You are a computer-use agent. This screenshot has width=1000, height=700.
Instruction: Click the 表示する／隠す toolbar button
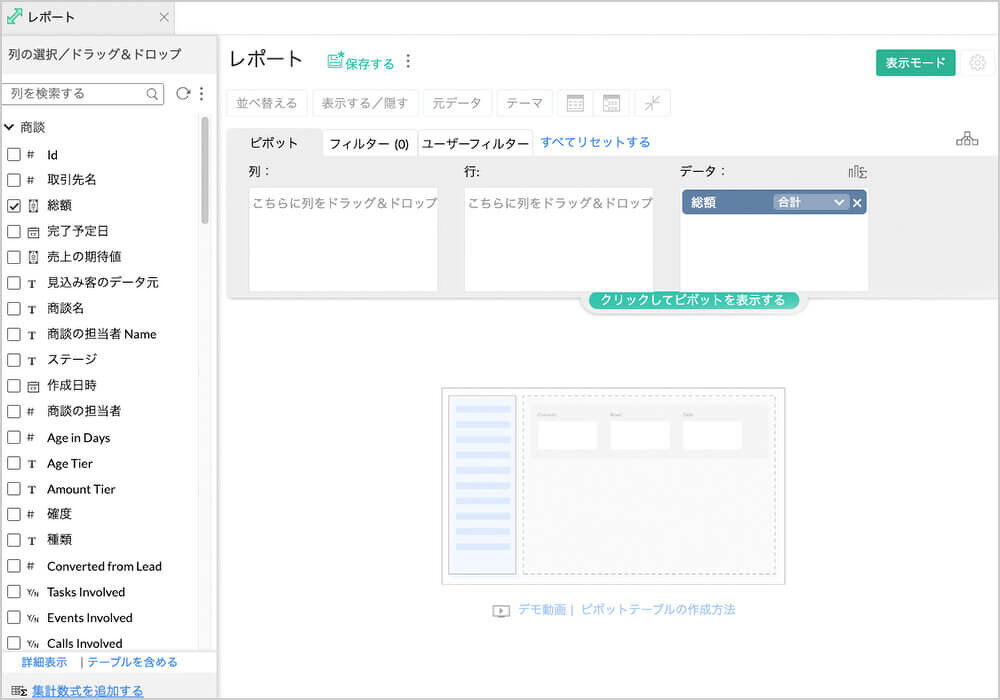pos(365,103)
